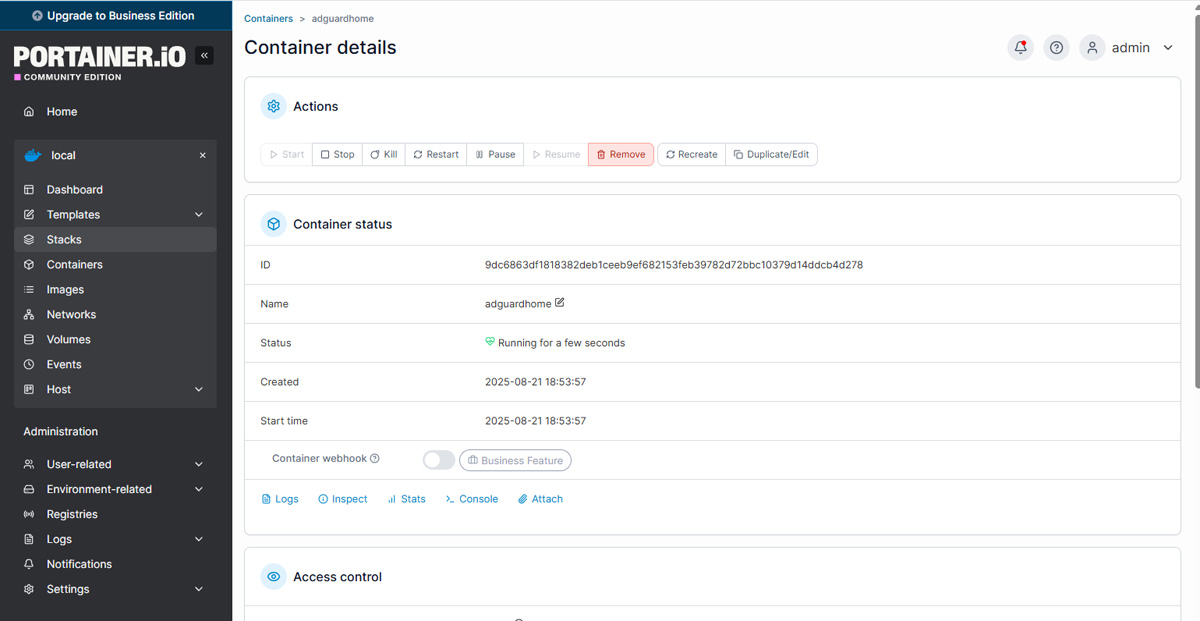Expand the User-related submenu chevron
The width and height of the screenshot is (1200, 621).
[198, 465]
